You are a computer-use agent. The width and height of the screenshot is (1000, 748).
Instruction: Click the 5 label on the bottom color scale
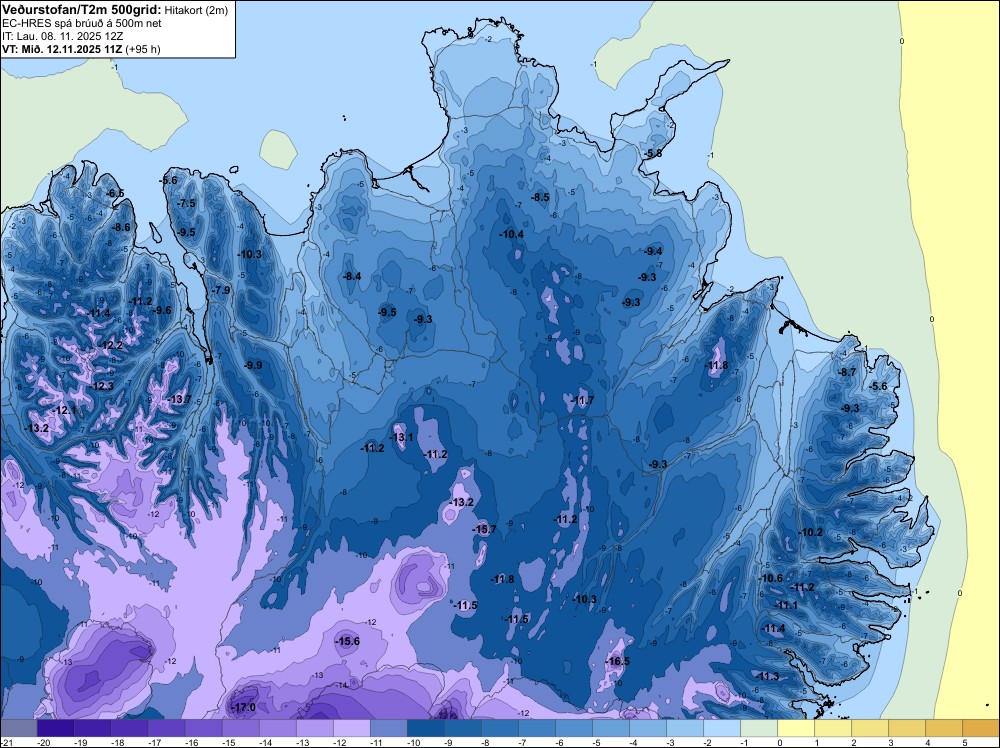(x=964, y=742)
